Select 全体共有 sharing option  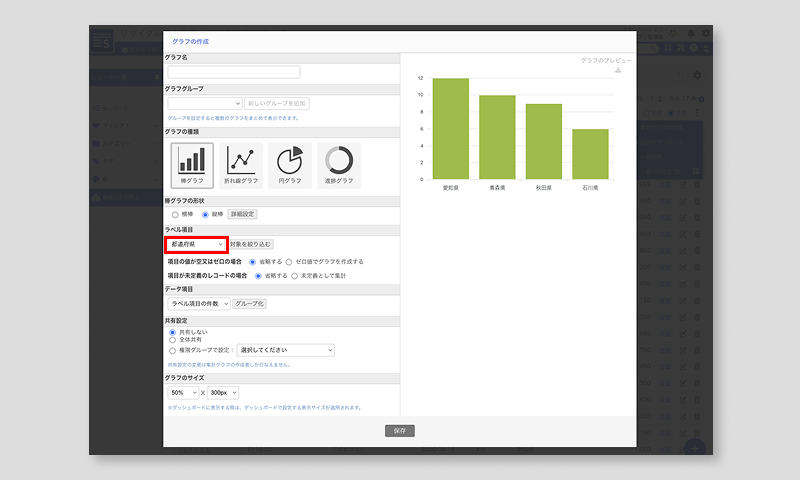click(x=172, y=340)
